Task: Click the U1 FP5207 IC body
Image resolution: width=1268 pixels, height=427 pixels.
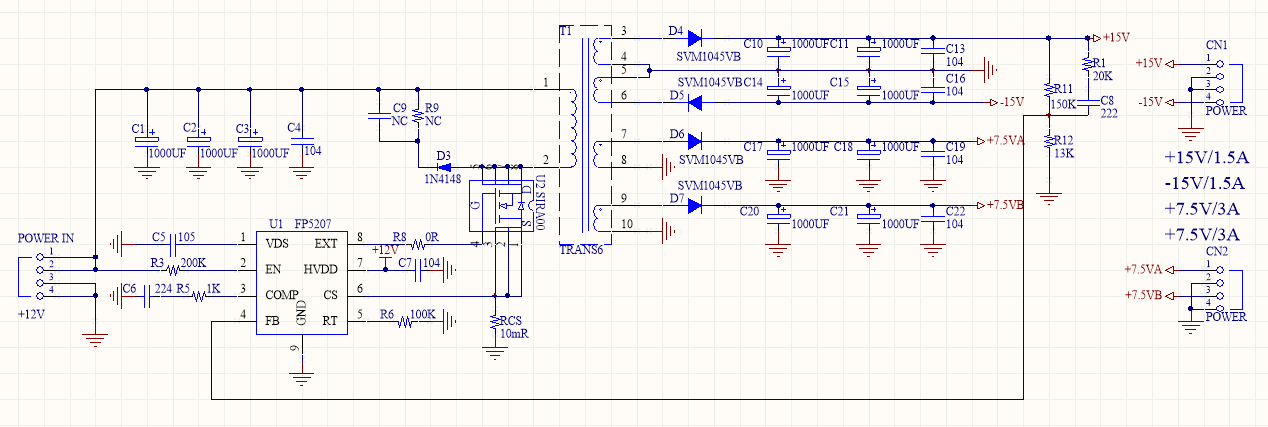Action: 302,282
